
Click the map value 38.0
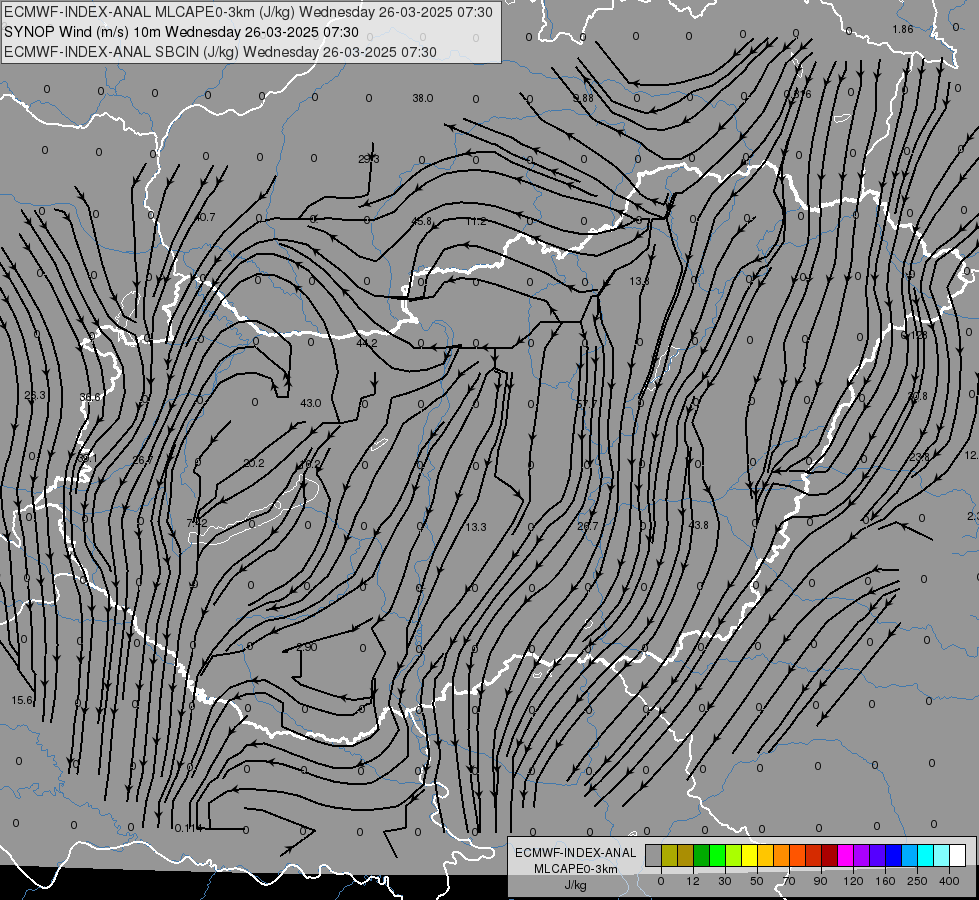pos(423,98)
